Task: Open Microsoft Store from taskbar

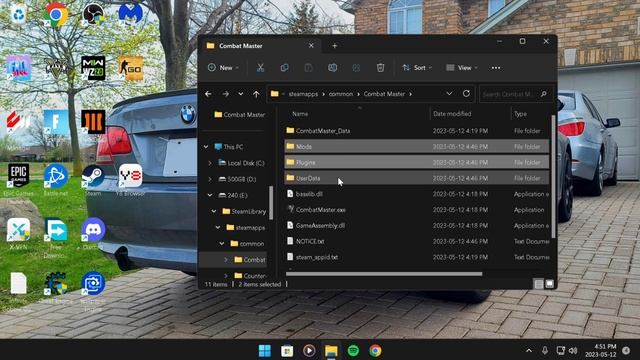Action: 287,351
